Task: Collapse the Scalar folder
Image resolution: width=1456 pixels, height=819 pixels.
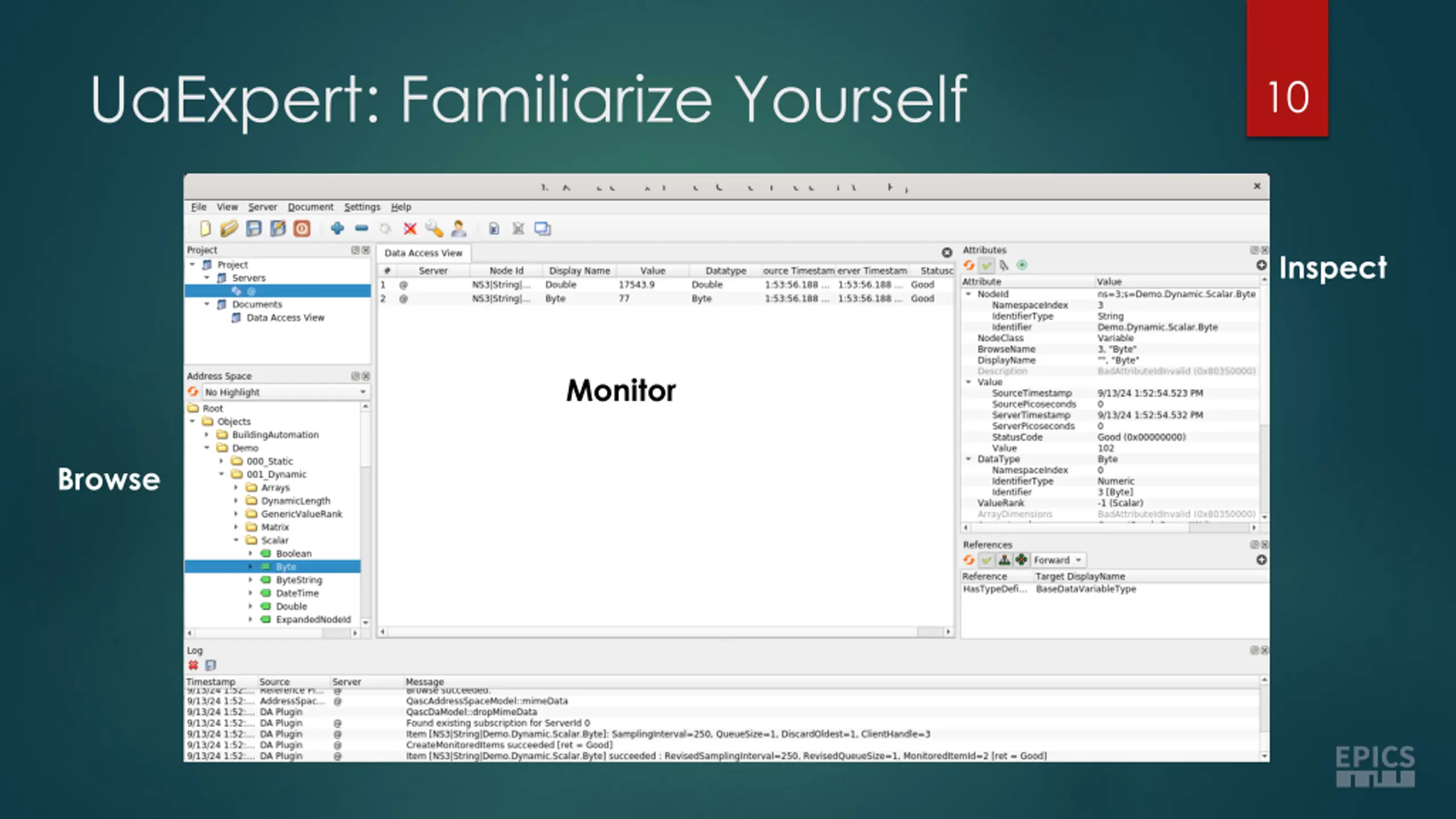Action: pyautogui.click(x=237, y=540)
